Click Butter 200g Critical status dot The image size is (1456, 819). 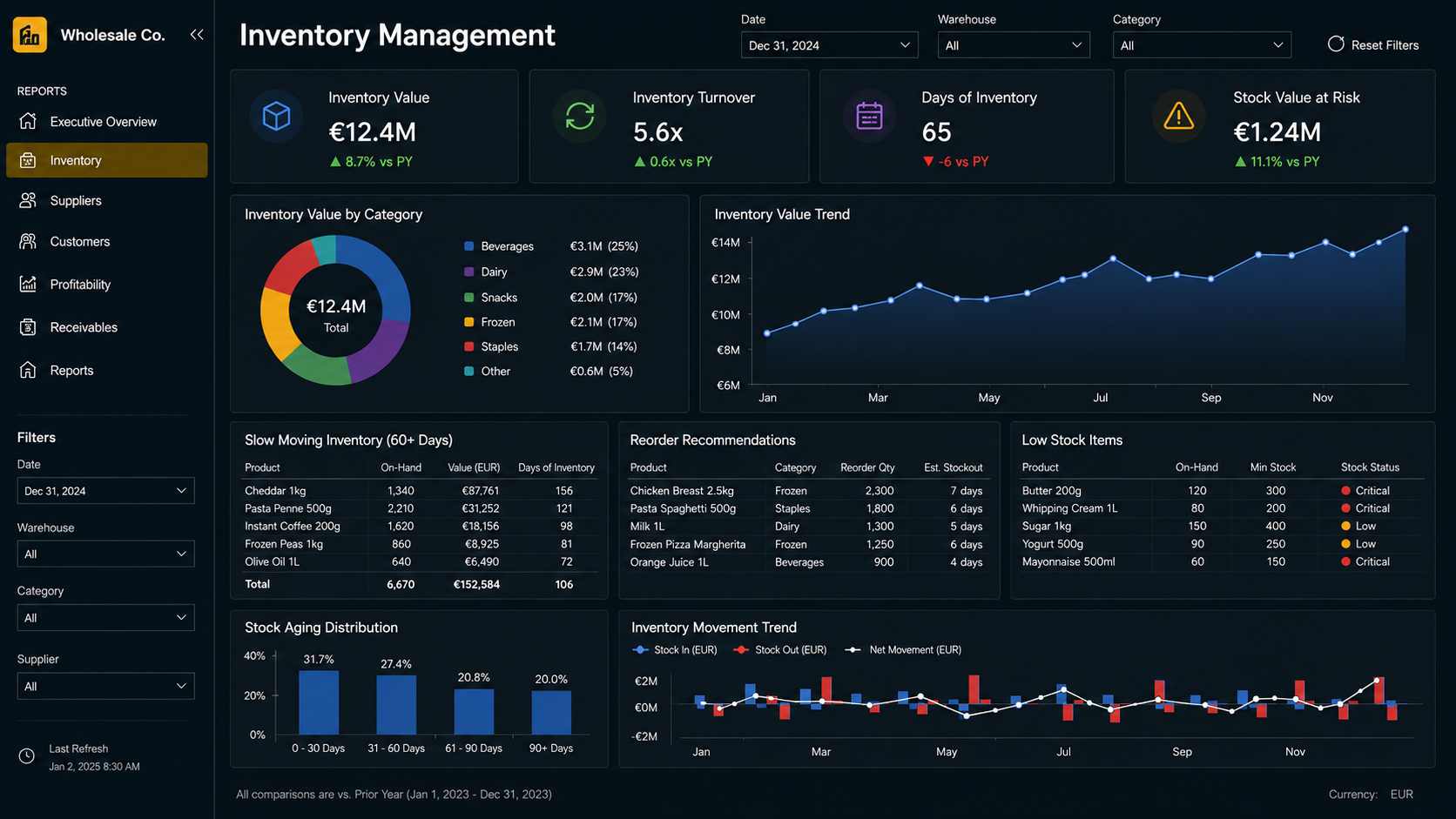(1345, 491)
